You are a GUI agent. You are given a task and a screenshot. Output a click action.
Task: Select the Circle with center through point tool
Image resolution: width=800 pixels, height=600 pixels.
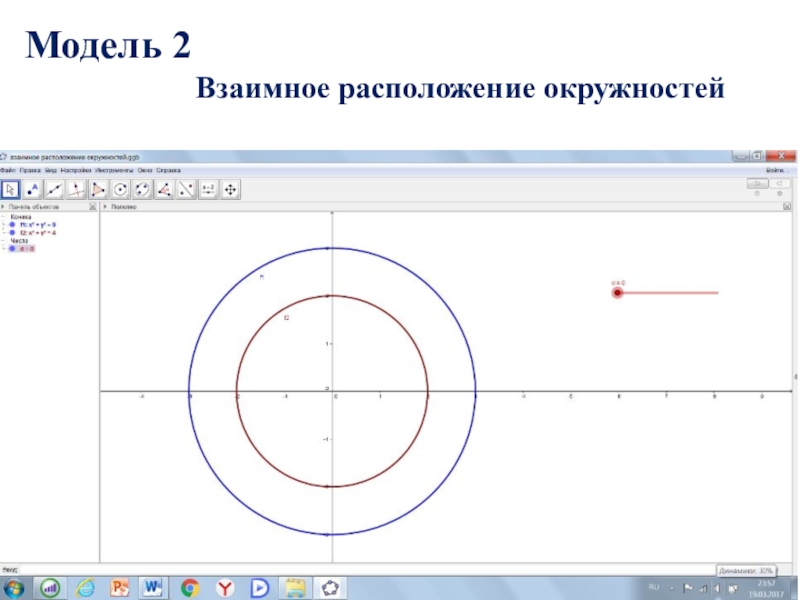[x=120, y=190]
